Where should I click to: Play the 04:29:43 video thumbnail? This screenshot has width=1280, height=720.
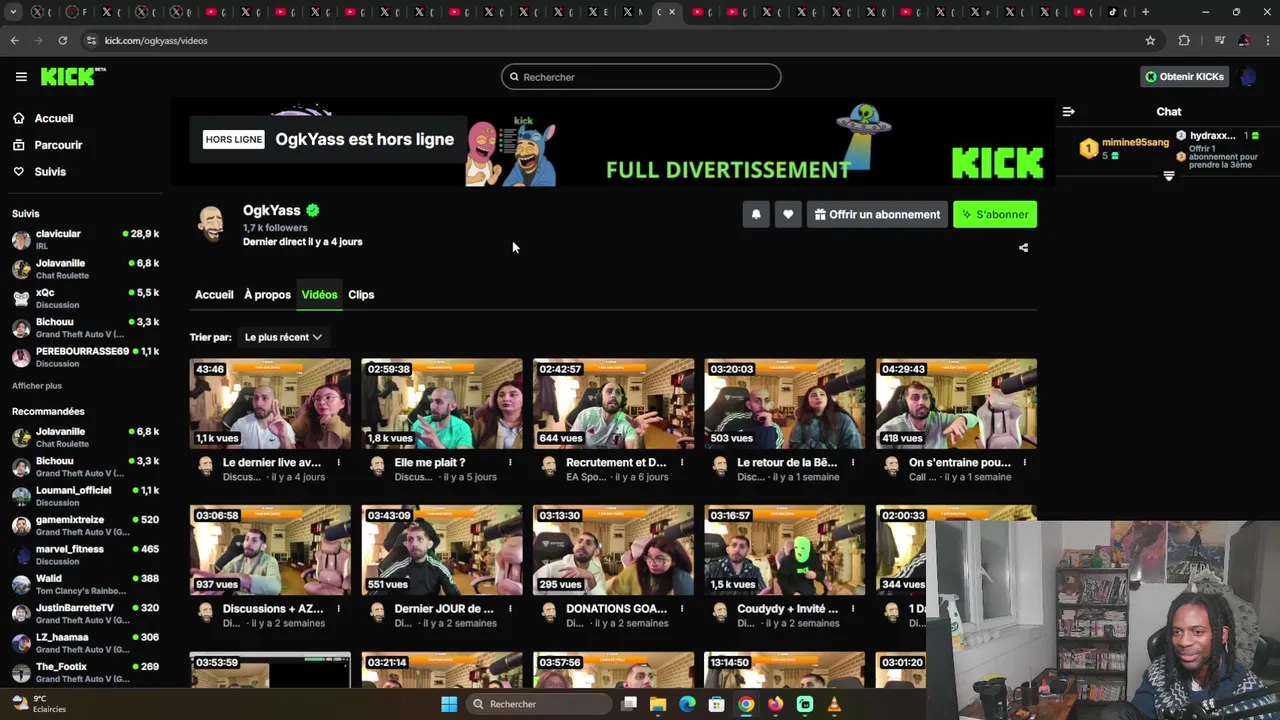956,404
